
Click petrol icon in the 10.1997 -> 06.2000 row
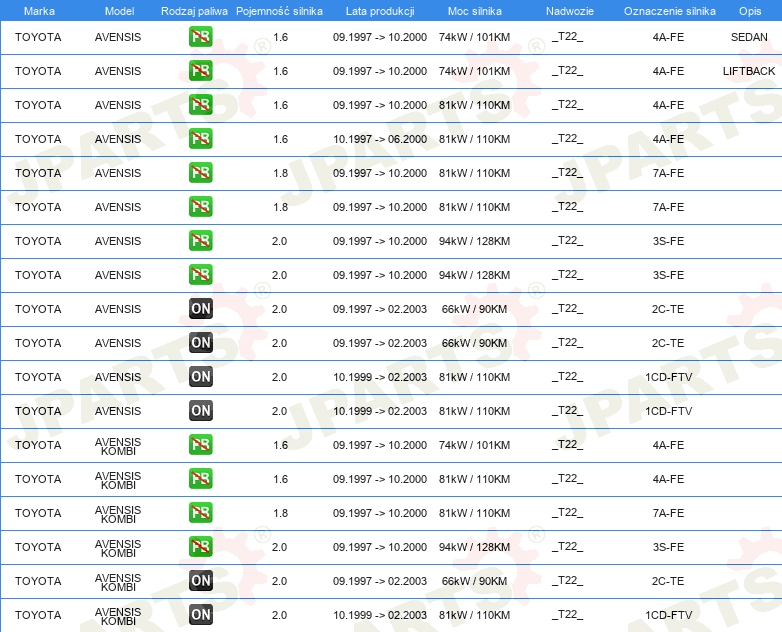pos(200,138)
